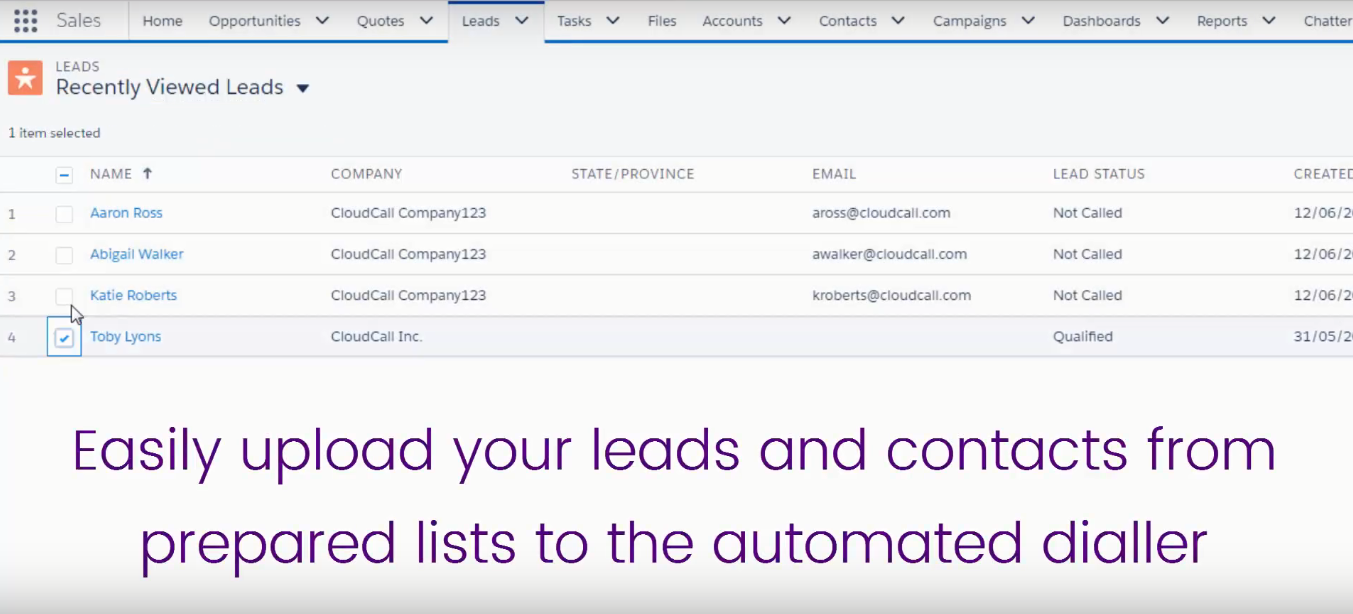Viewport: 1353px width, 614px height.
Task: Open the Tasks tab
Action: pos(574,21)
